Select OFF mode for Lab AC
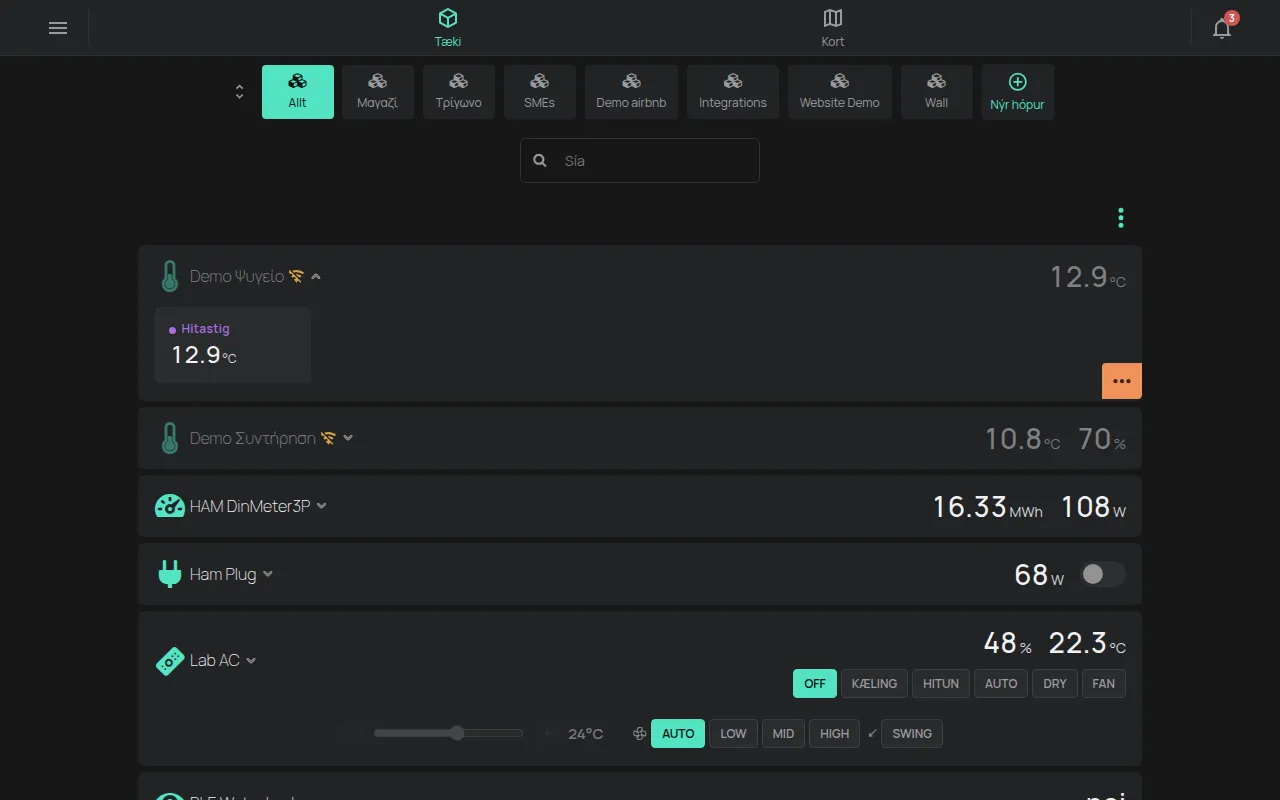 815,683
